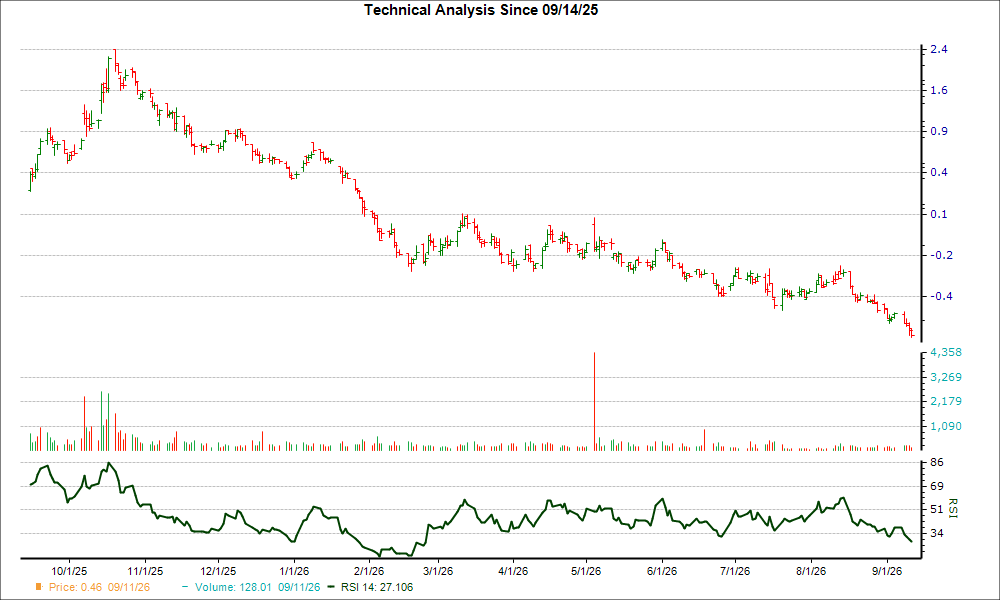Click the '0.1' price axis label
This screenshot has height=600, width=1000.
[939, 214]
